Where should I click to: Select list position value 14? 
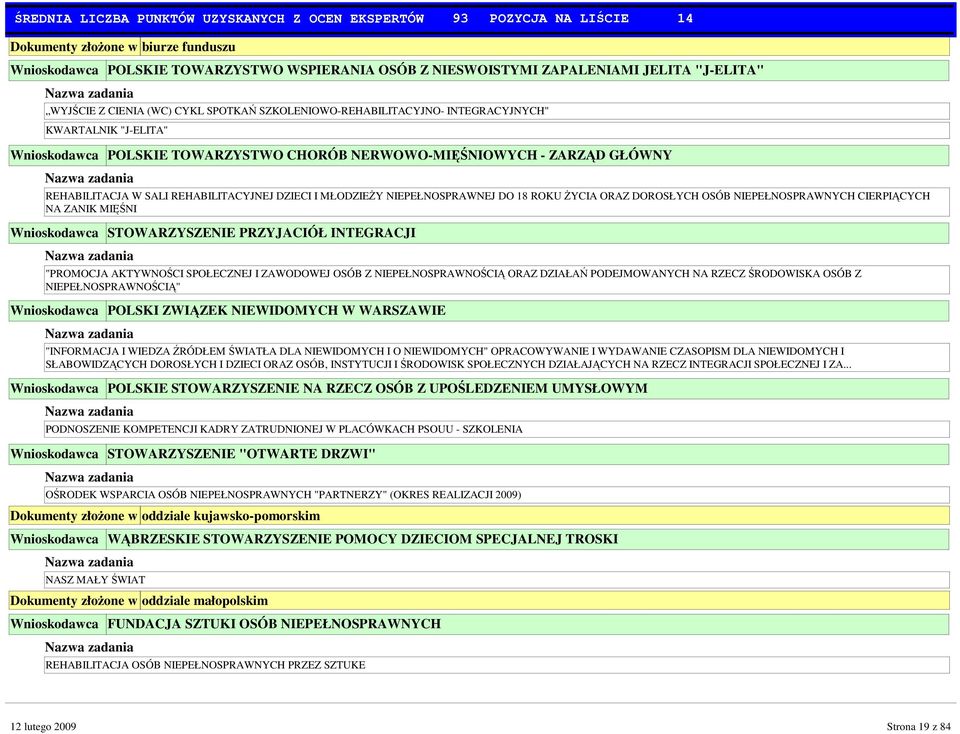[x=685, y=18]
